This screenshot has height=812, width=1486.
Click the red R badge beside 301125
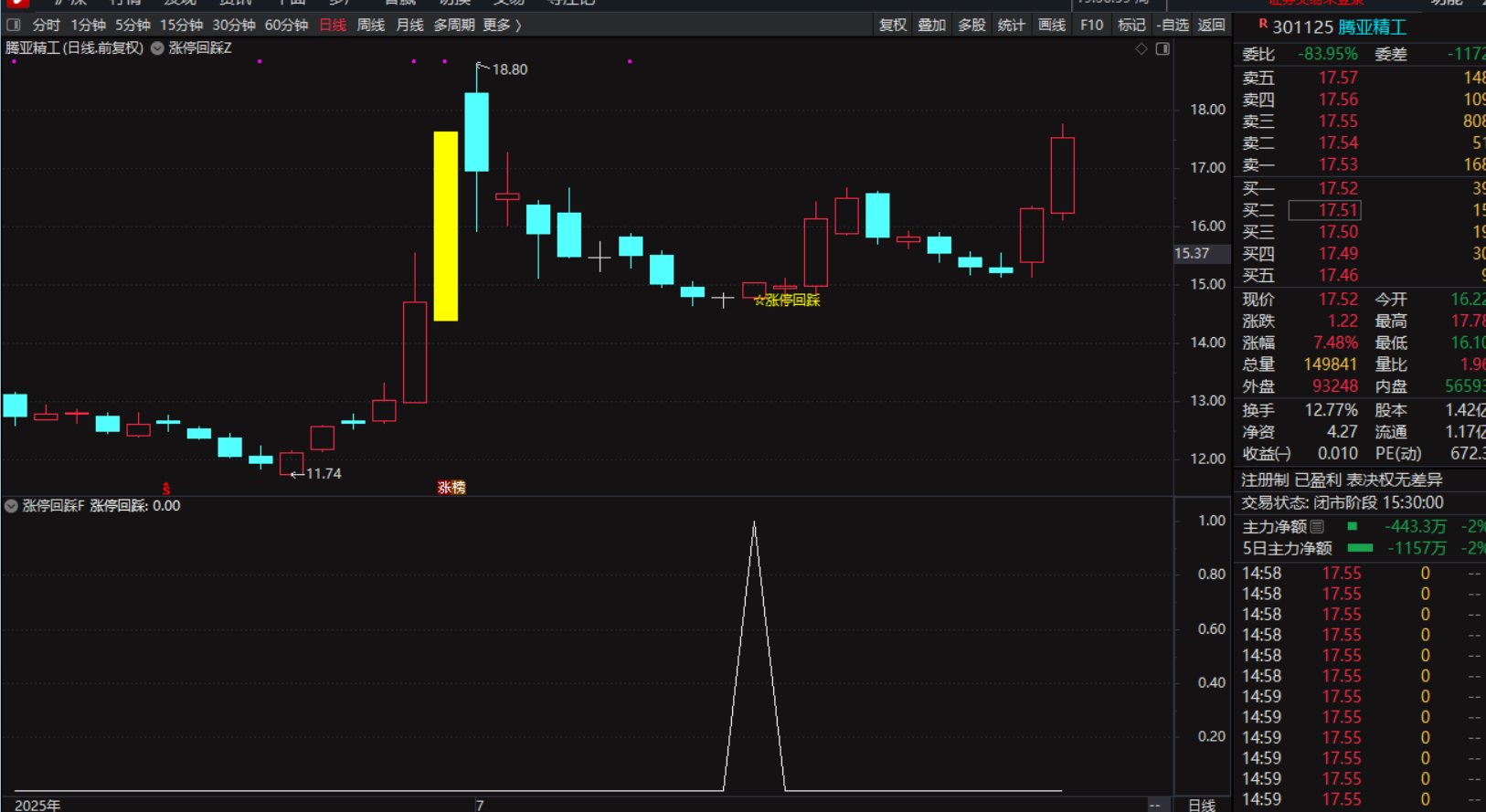(x=1263, y=25)
